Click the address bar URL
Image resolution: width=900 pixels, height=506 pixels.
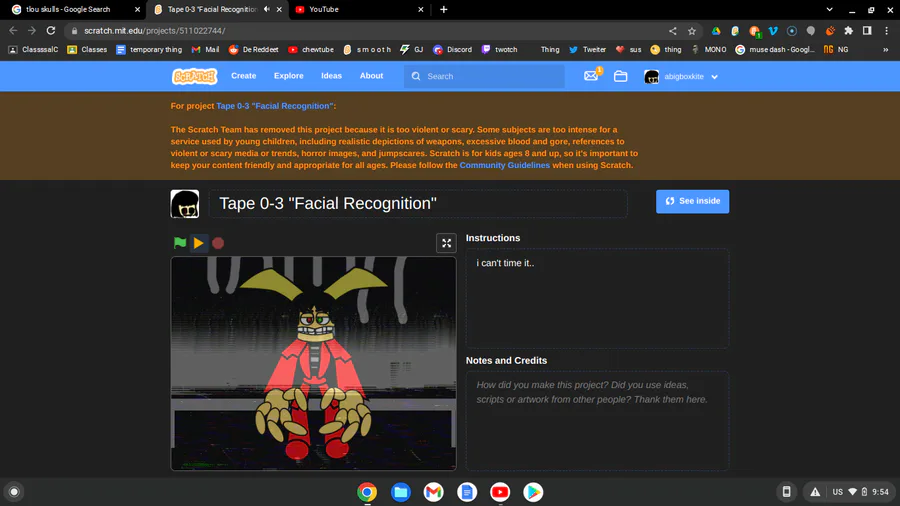click(x=155, y=31)
